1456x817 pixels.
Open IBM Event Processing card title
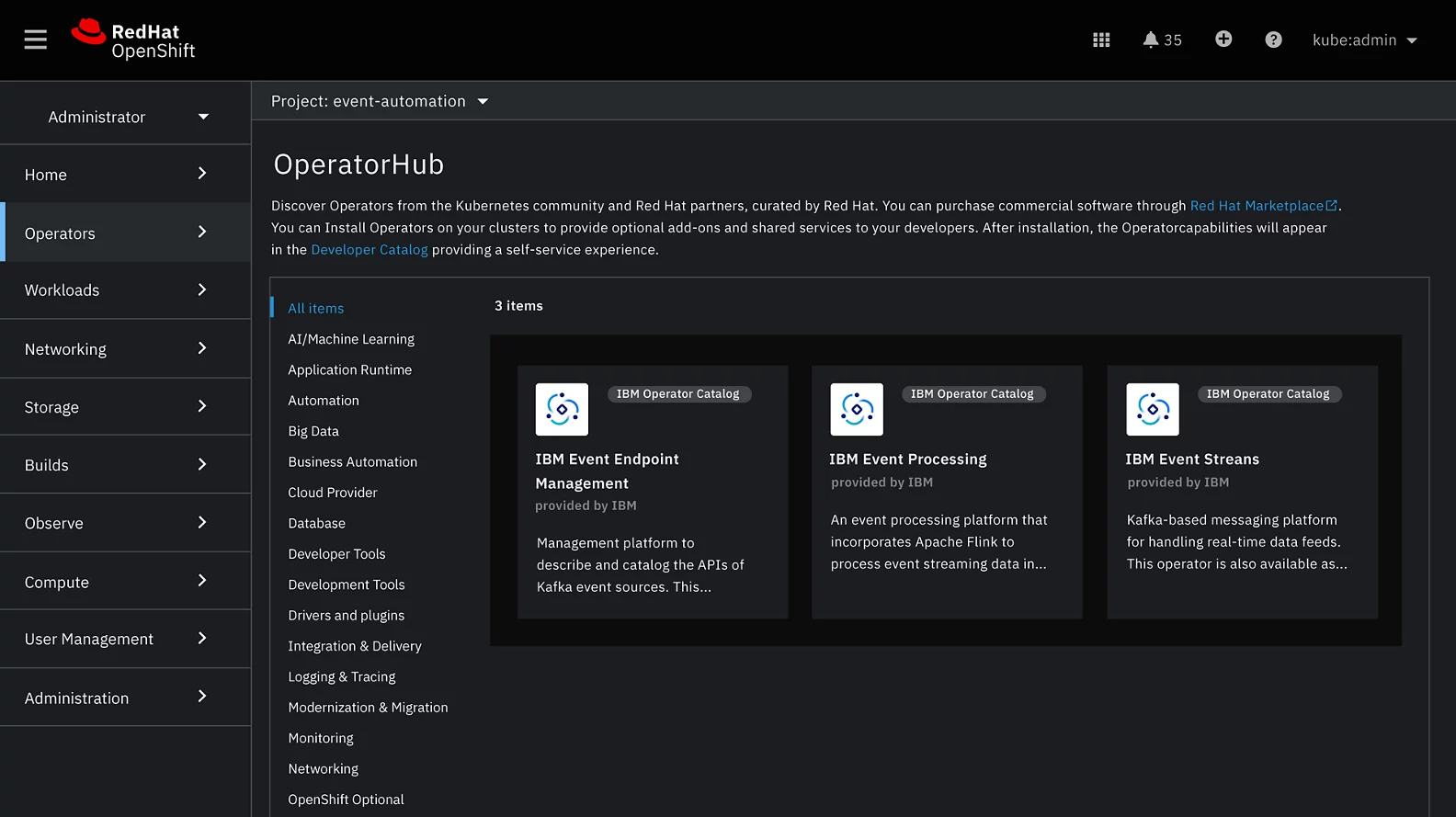point(908,460)
